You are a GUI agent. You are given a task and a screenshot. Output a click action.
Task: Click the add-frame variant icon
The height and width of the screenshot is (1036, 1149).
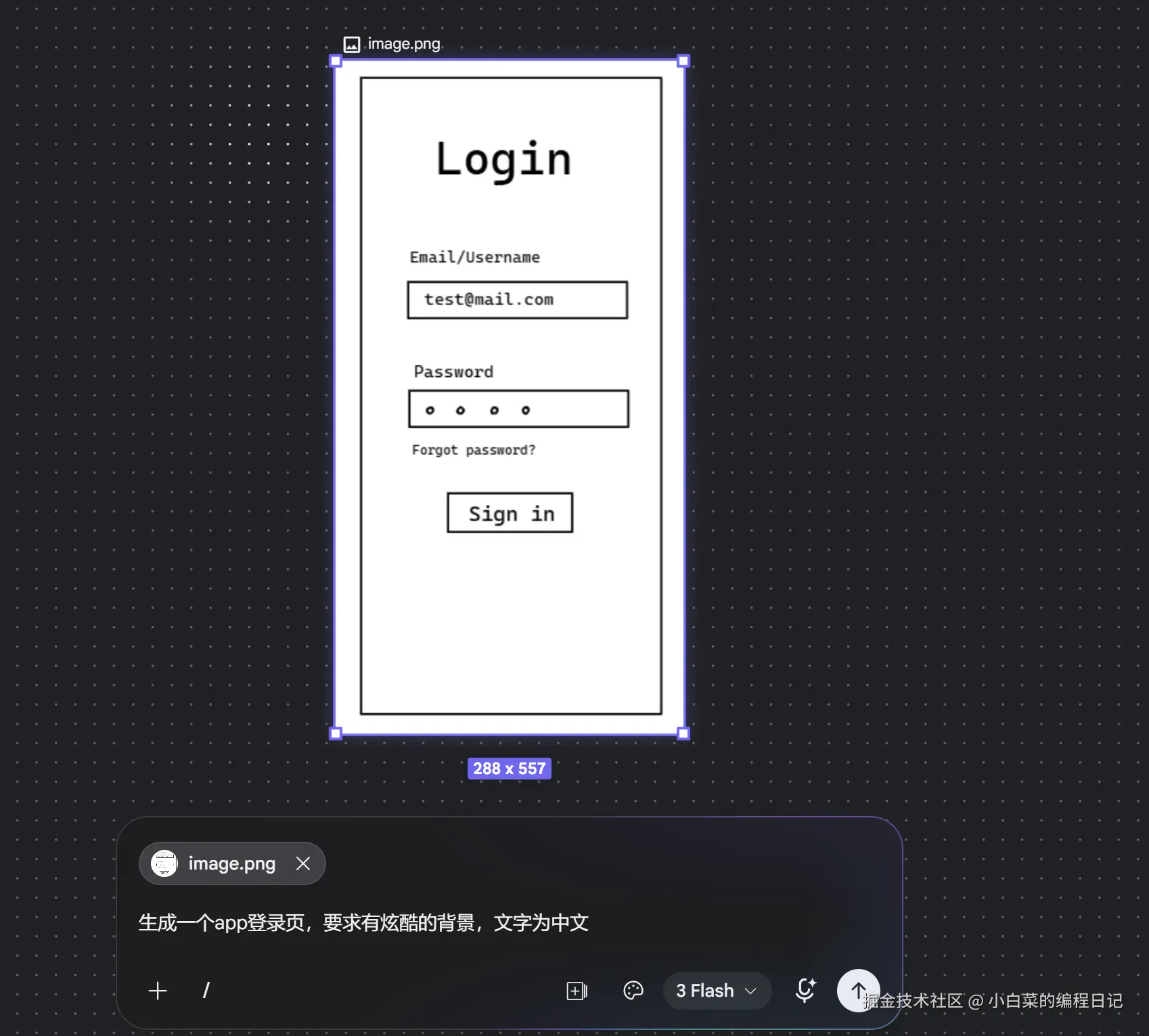coord(577,991)
